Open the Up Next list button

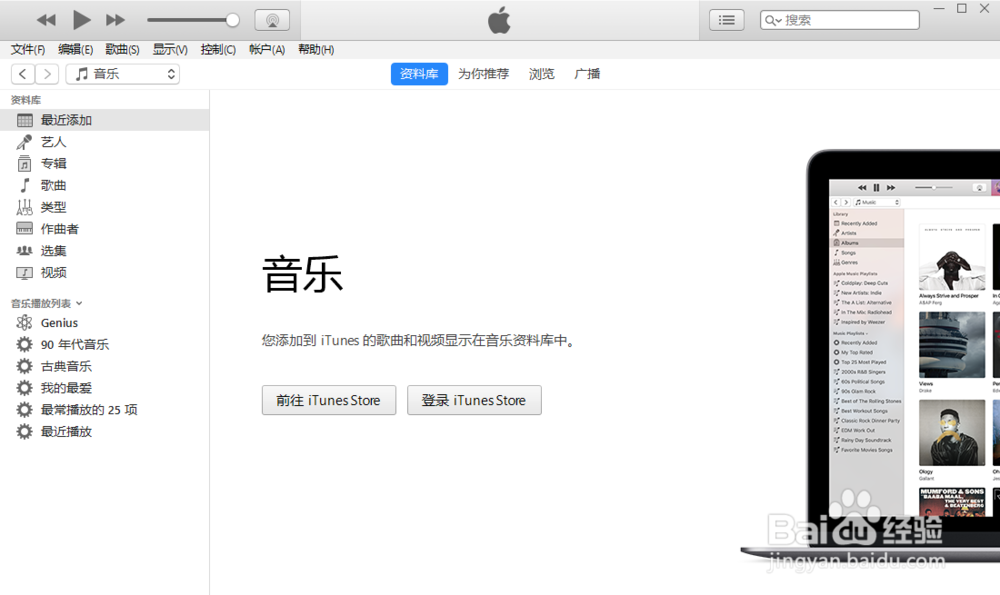point(726,20)
